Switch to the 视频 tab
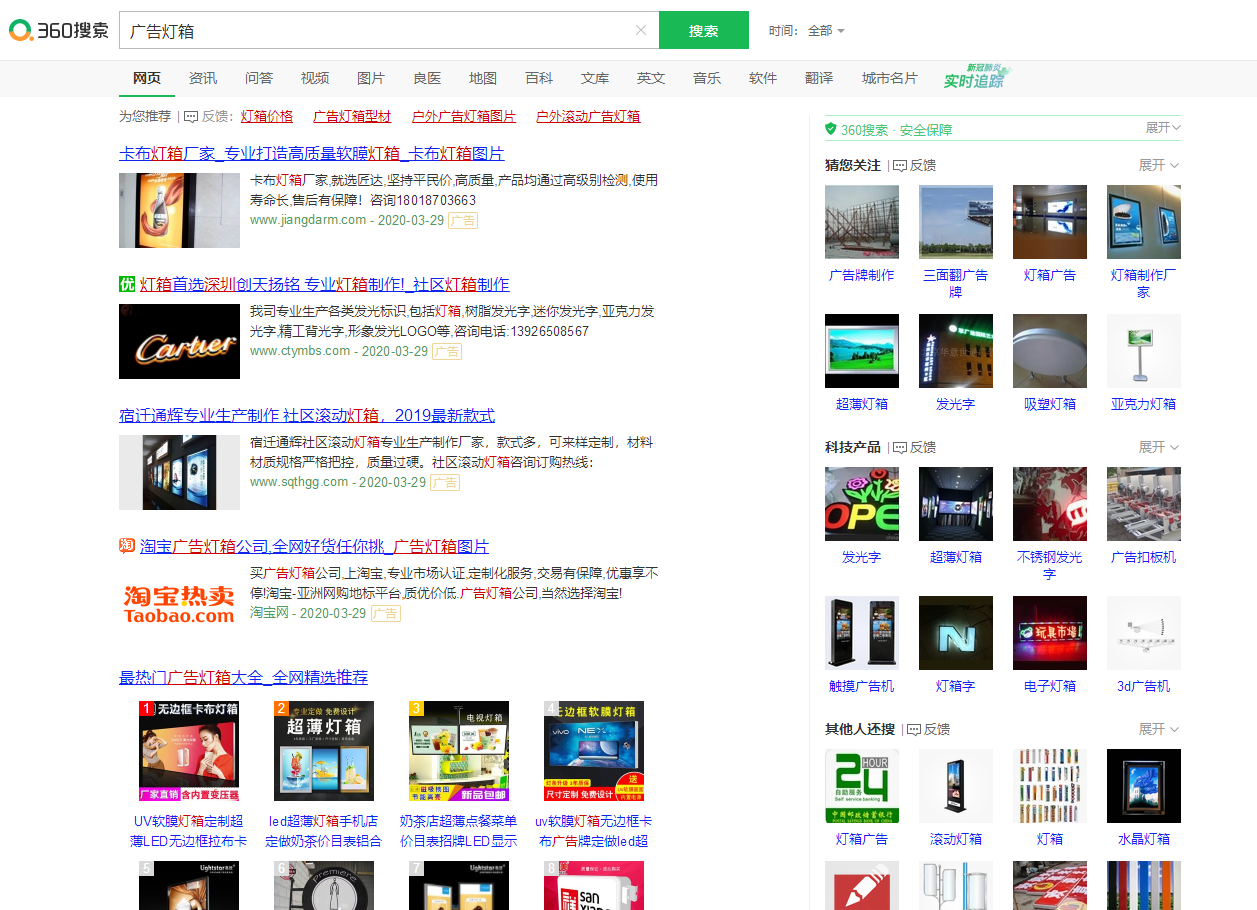Viewport: 1257px width, 910px height. click(315, 78)
